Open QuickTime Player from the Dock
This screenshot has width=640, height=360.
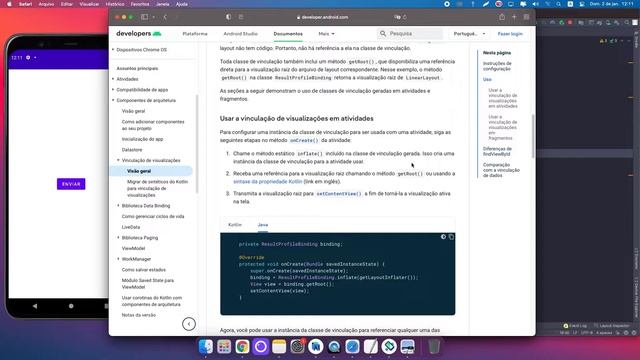point(334,347)
